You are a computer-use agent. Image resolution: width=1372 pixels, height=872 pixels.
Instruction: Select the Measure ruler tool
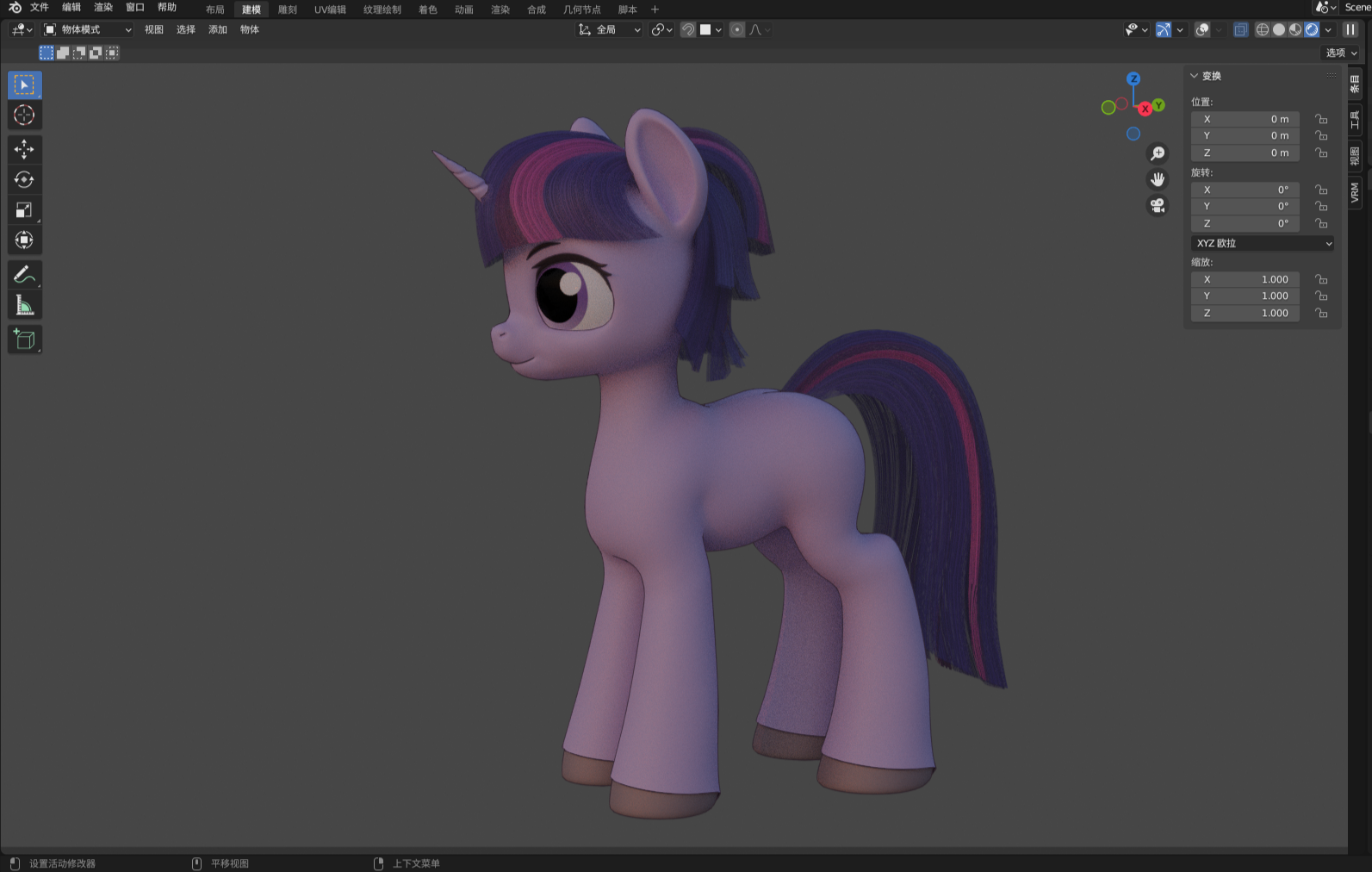(24, 305)
